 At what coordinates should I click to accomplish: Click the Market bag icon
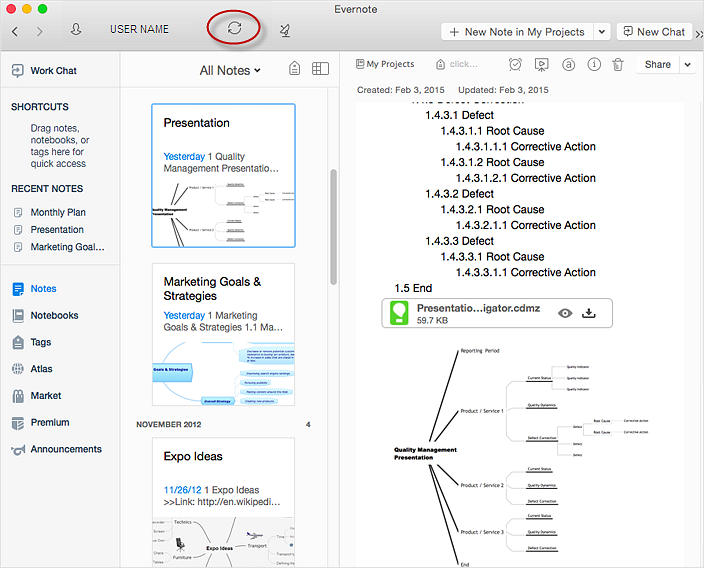[18, 396]
